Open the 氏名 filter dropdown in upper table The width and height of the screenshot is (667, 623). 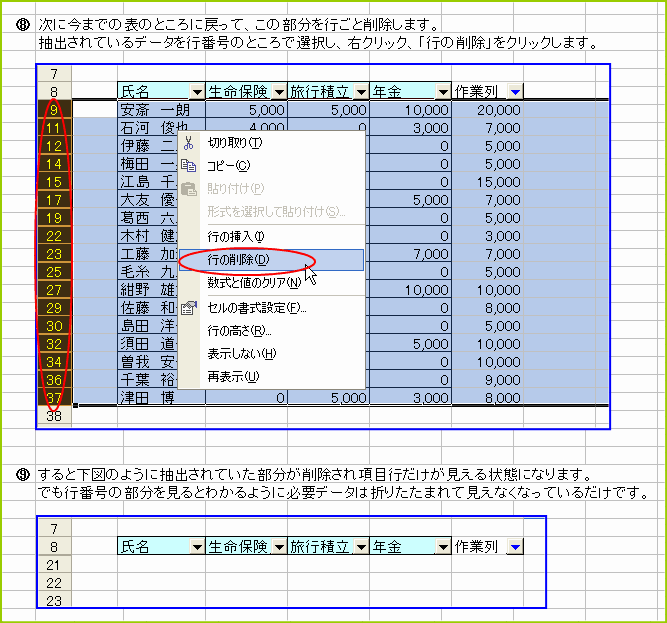tap(197, 92)
